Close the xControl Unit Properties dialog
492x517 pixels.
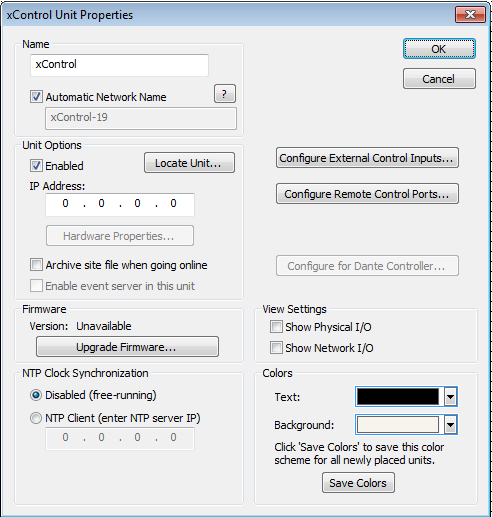470,15
